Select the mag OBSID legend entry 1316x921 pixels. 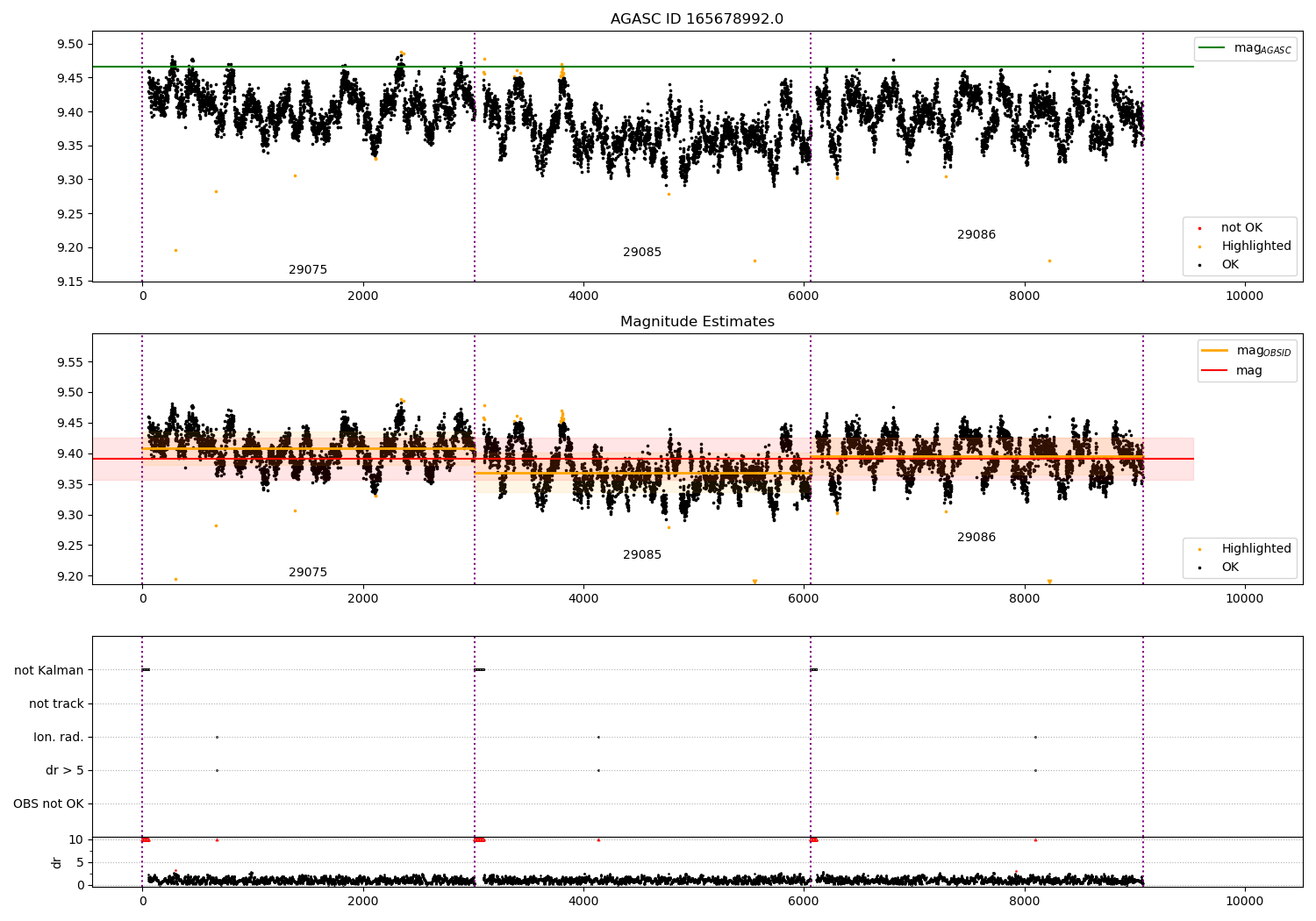point(1247,351)
